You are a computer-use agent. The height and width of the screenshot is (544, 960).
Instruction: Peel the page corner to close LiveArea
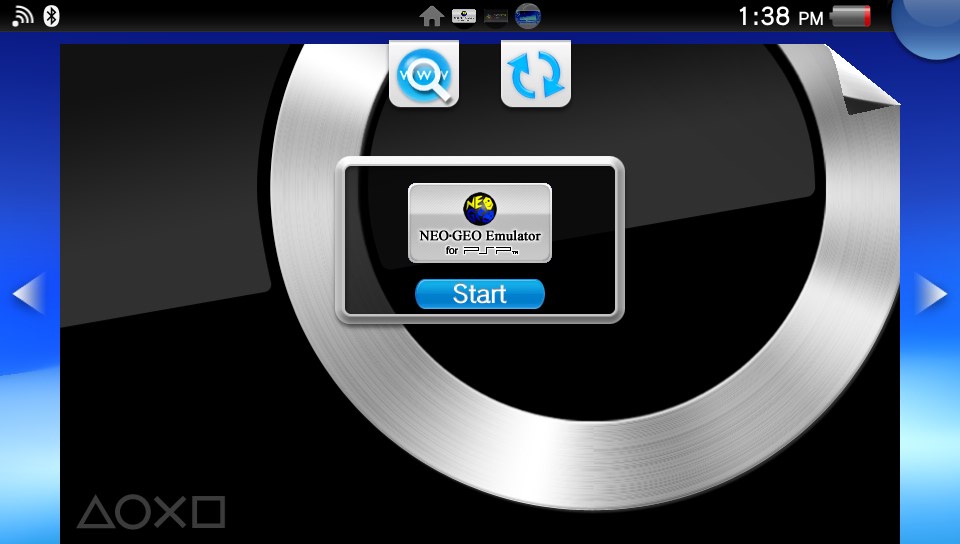click(872, 80)
